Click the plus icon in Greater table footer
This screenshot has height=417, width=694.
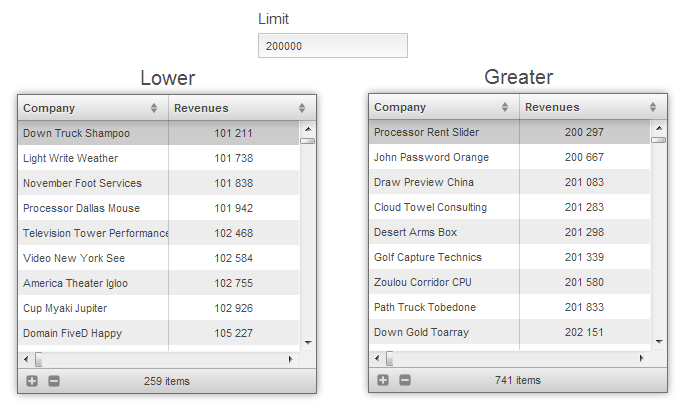383,380
